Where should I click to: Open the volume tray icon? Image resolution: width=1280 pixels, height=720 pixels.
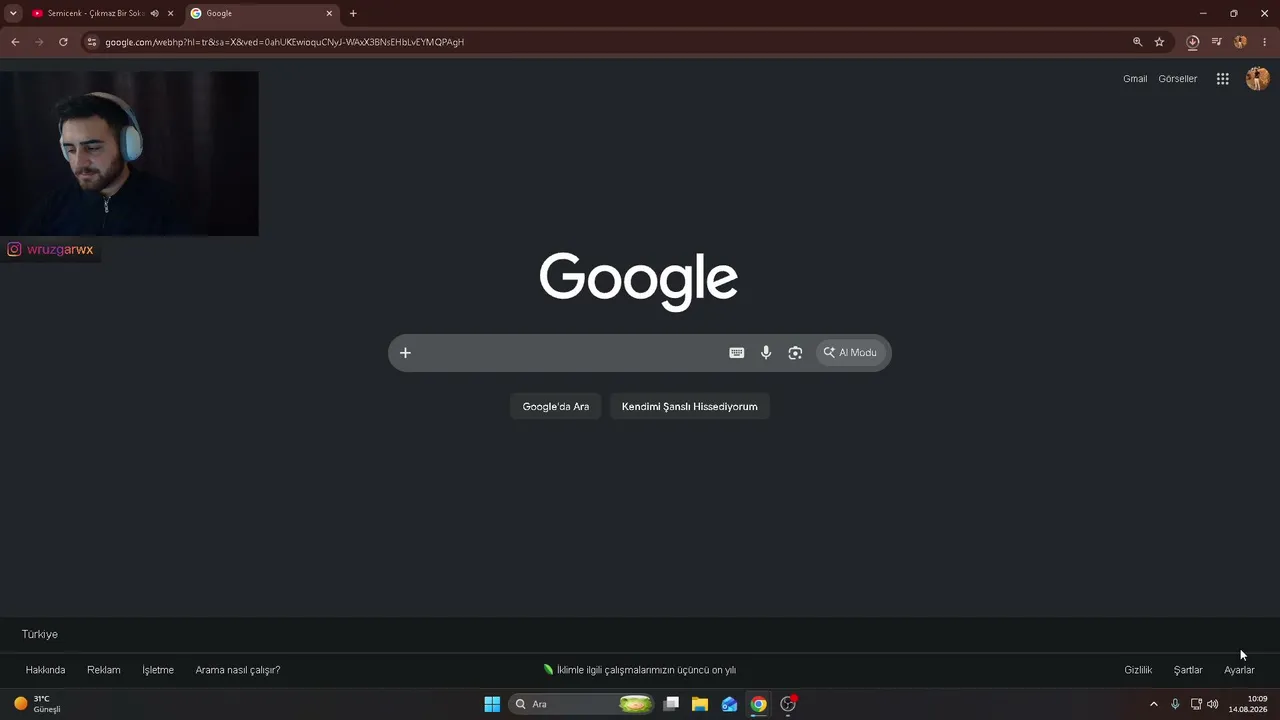1213,704
